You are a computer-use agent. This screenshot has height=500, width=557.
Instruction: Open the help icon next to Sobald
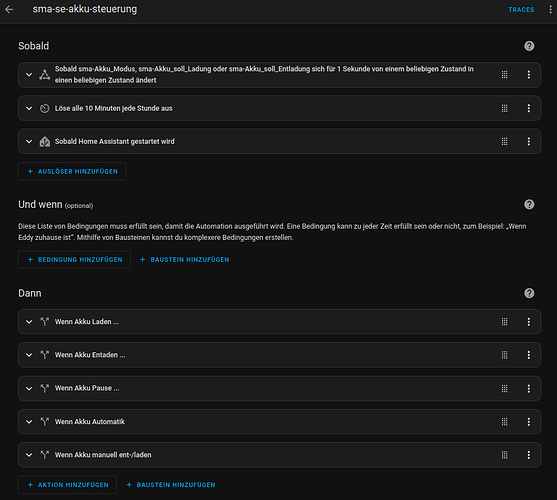[x=529, y=46]
